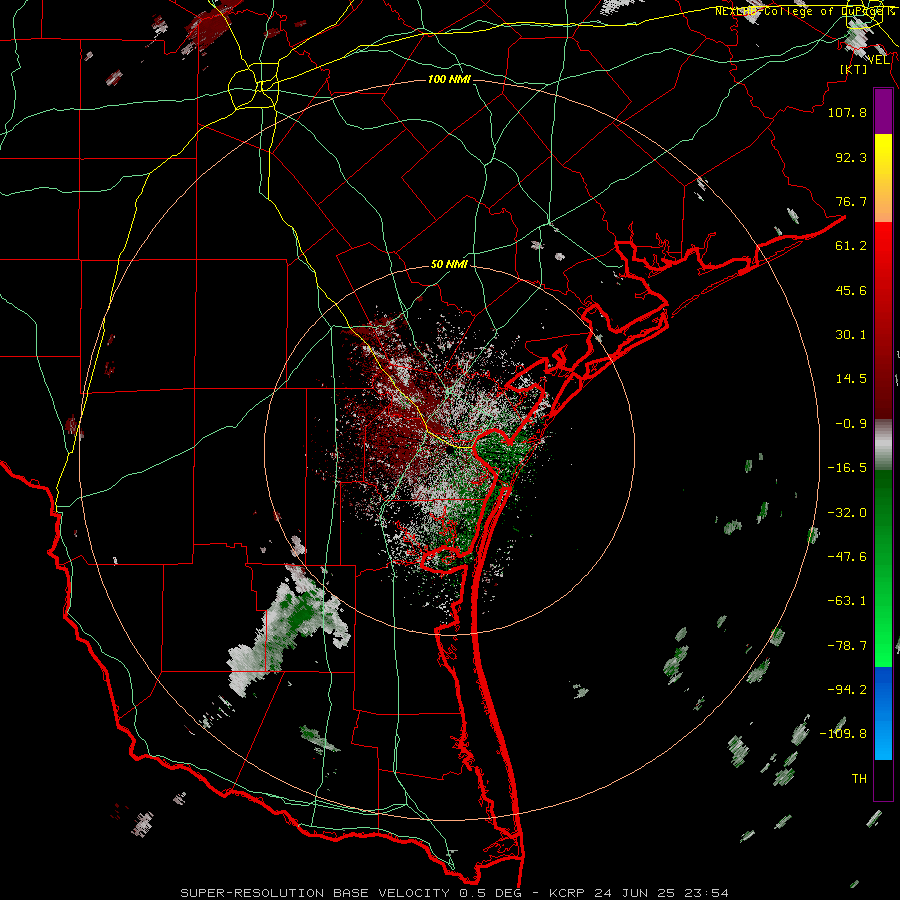Screen dimensions: 900x900
Task: Click the 50 NMI range ring label
Action: pos(449,265)
